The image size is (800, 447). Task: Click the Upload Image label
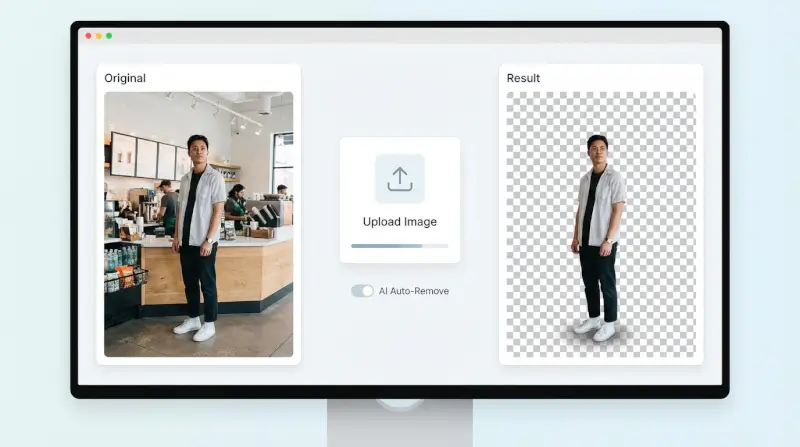coord(399,222)
